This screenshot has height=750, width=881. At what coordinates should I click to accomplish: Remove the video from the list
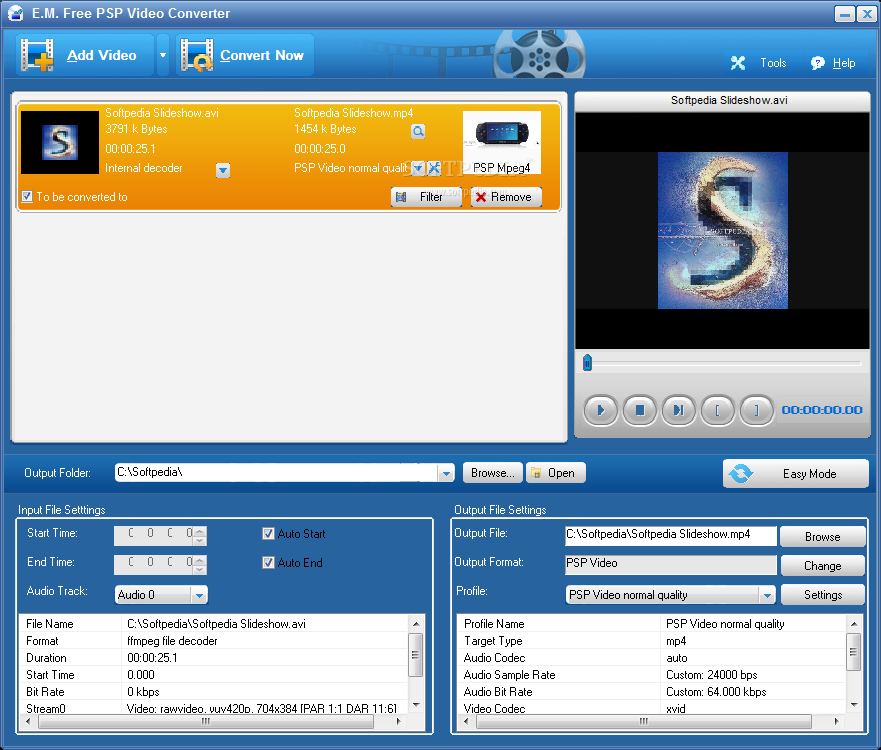click(506, 197)
